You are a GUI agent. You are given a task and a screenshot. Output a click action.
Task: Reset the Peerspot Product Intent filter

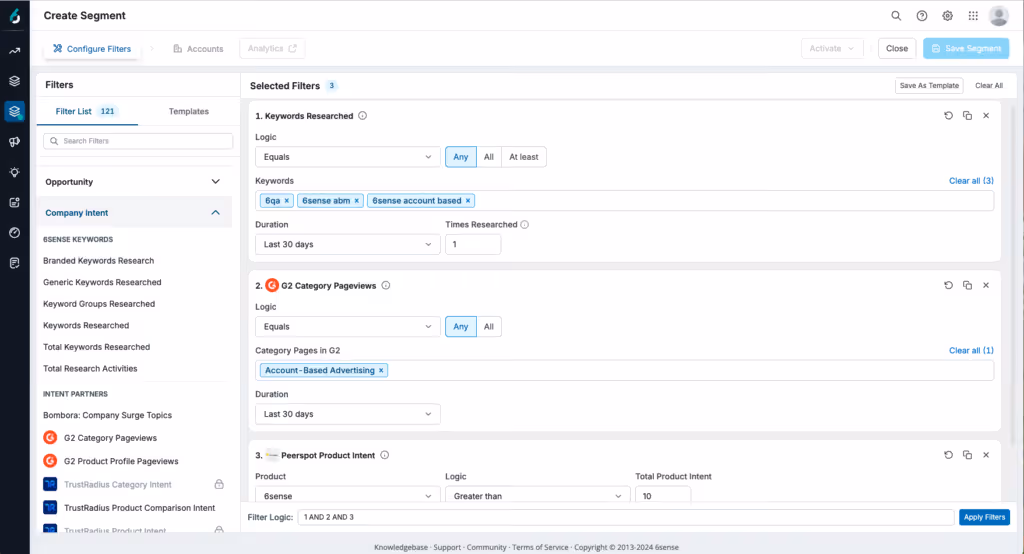point(948,455)
